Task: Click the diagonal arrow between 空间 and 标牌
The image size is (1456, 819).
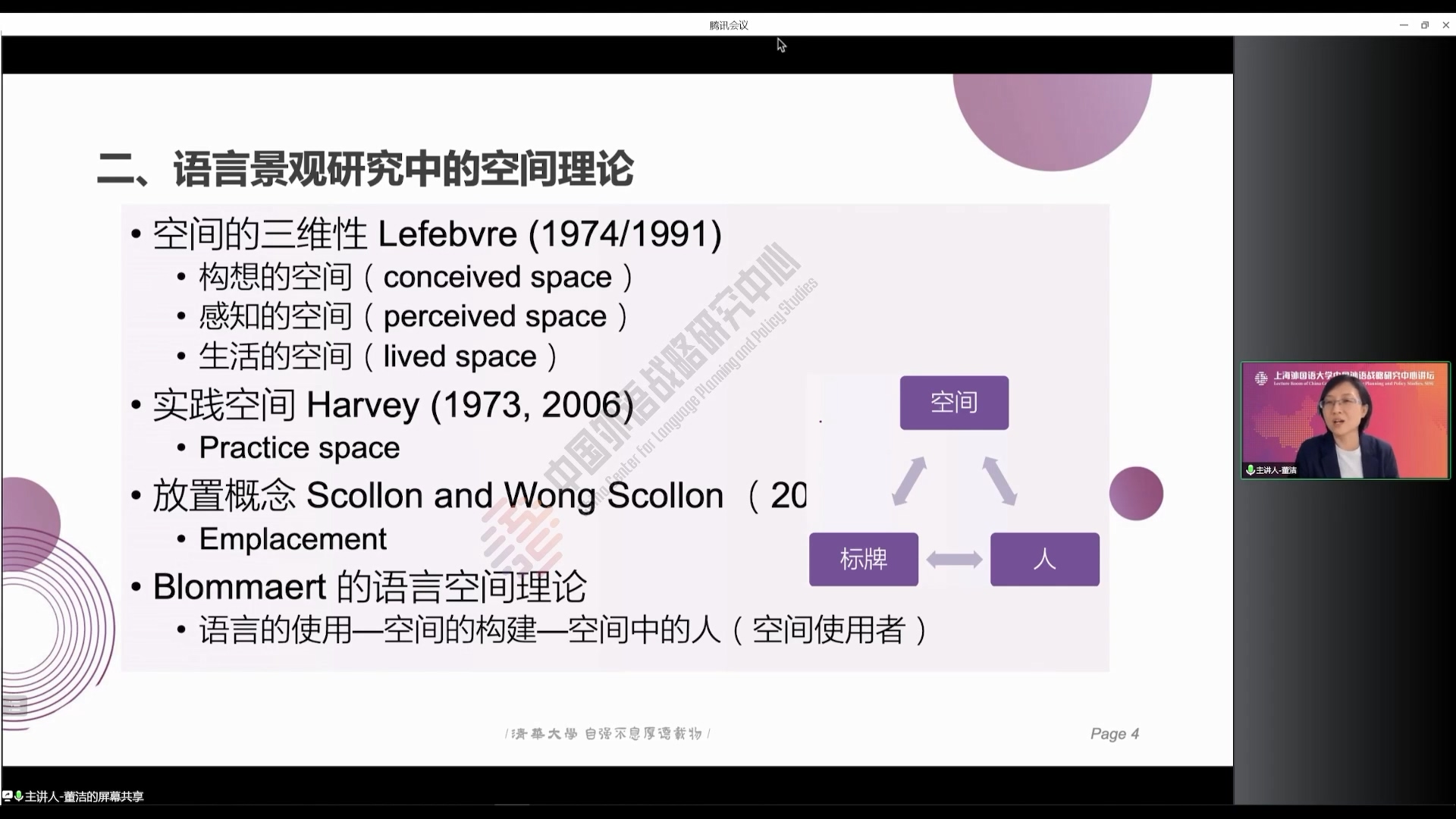Action: (909, 481)
